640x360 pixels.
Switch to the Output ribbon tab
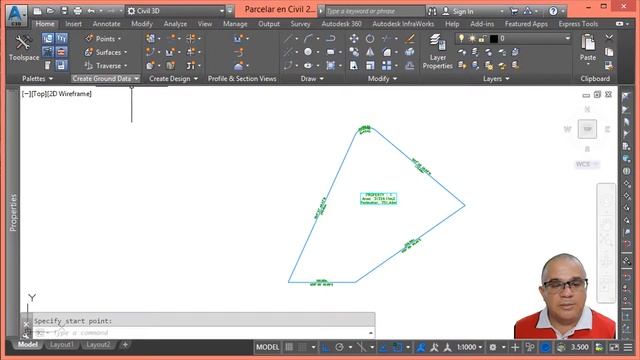tap(269, 24)
